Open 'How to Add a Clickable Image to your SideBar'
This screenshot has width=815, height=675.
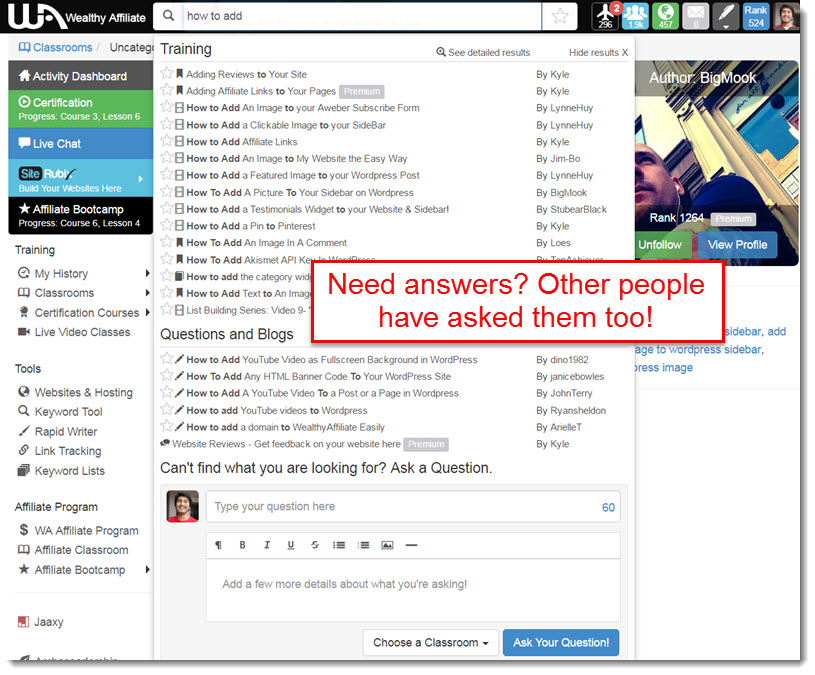pyautogui.click(x=286, y=125)
